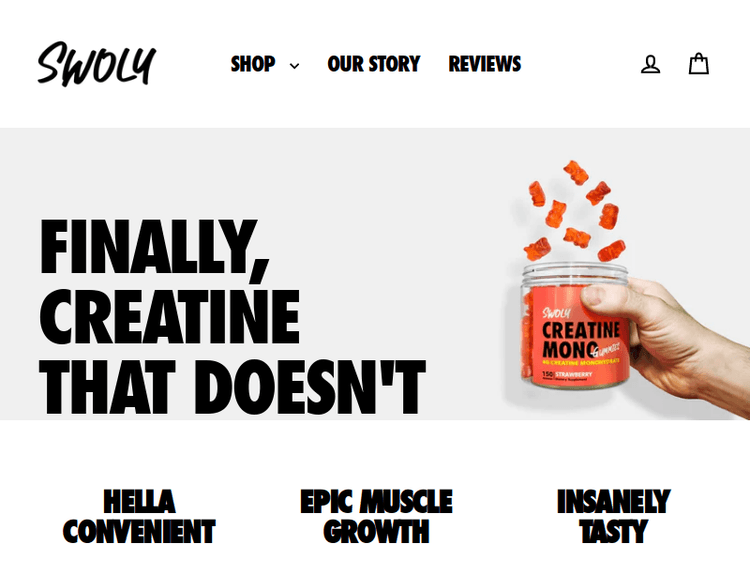Select the HELLA CONVENIENT feature heading
The width and height of the screenshot is (750, 563).
139,517
